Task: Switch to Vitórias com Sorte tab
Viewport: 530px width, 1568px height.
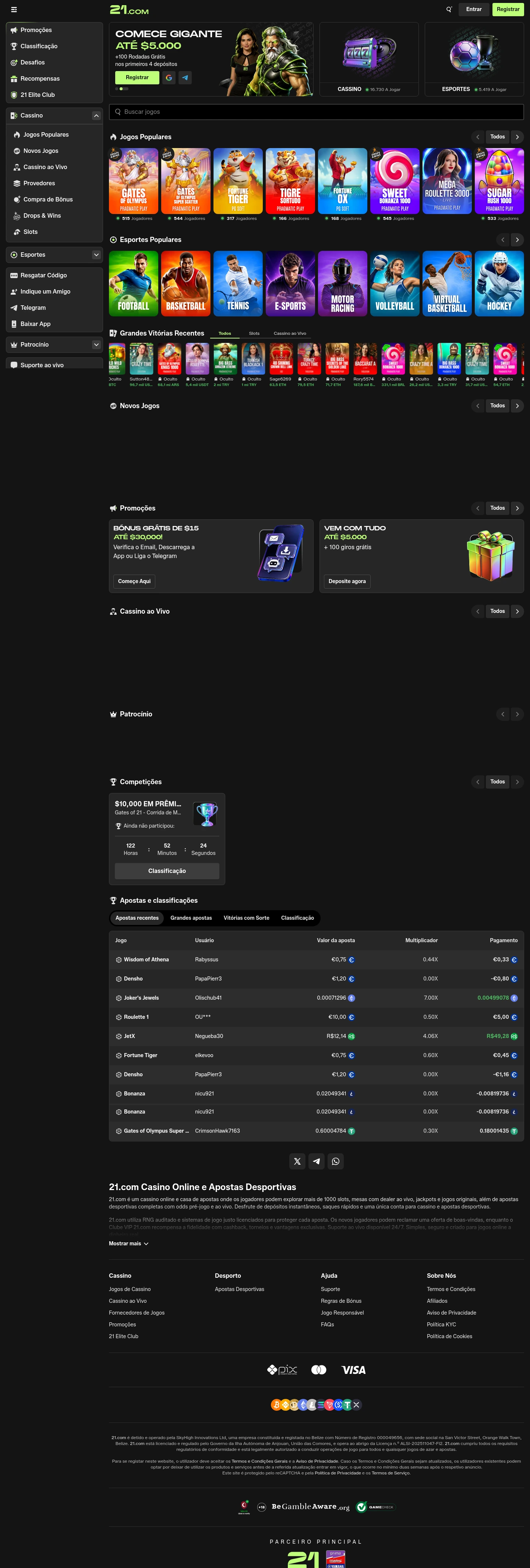Action: click(x=247, y=918)
